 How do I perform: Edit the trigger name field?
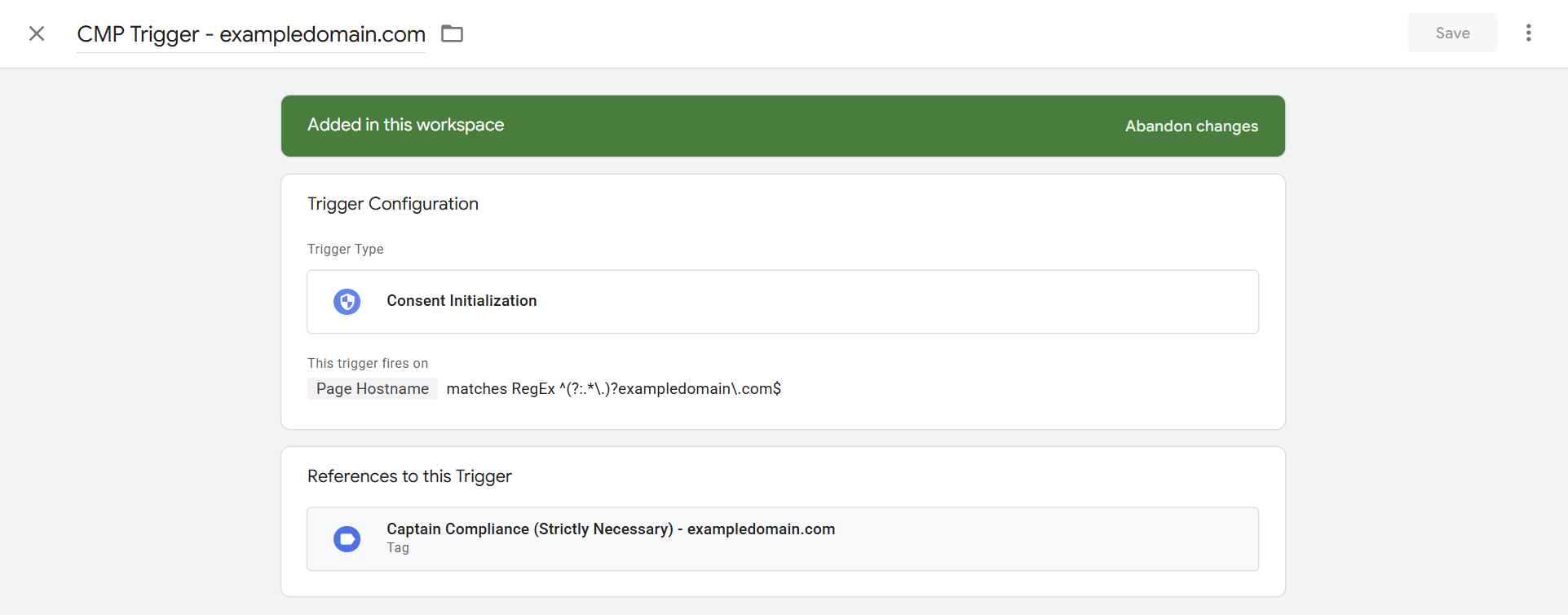pos(251,34)
